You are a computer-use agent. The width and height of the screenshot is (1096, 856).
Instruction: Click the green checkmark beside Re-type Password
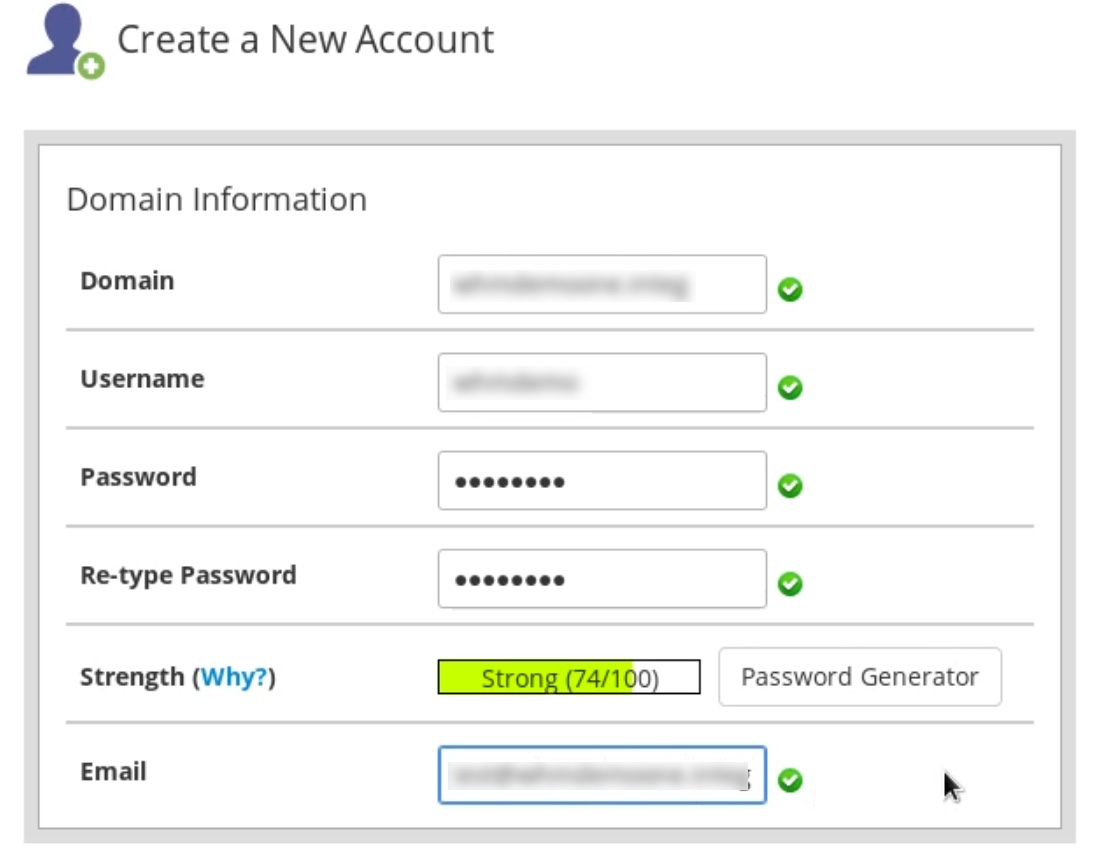point(790,584)
